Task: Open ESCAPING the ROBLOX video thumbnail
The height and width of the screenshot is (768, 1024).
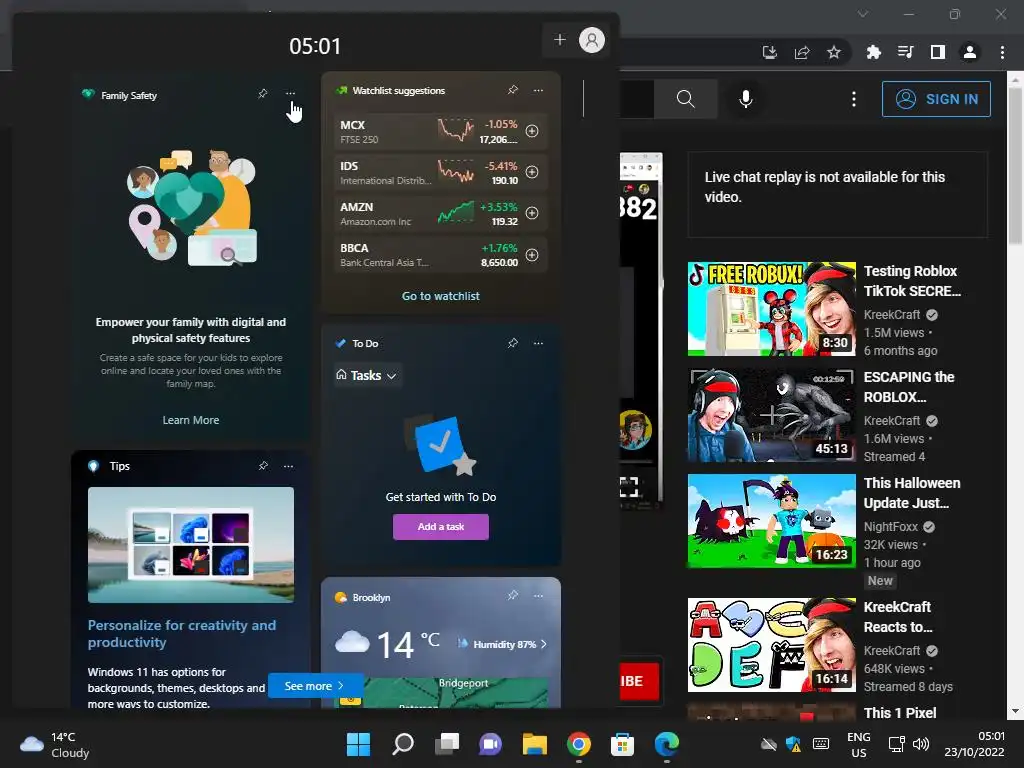Action: [x=771, y=415]
